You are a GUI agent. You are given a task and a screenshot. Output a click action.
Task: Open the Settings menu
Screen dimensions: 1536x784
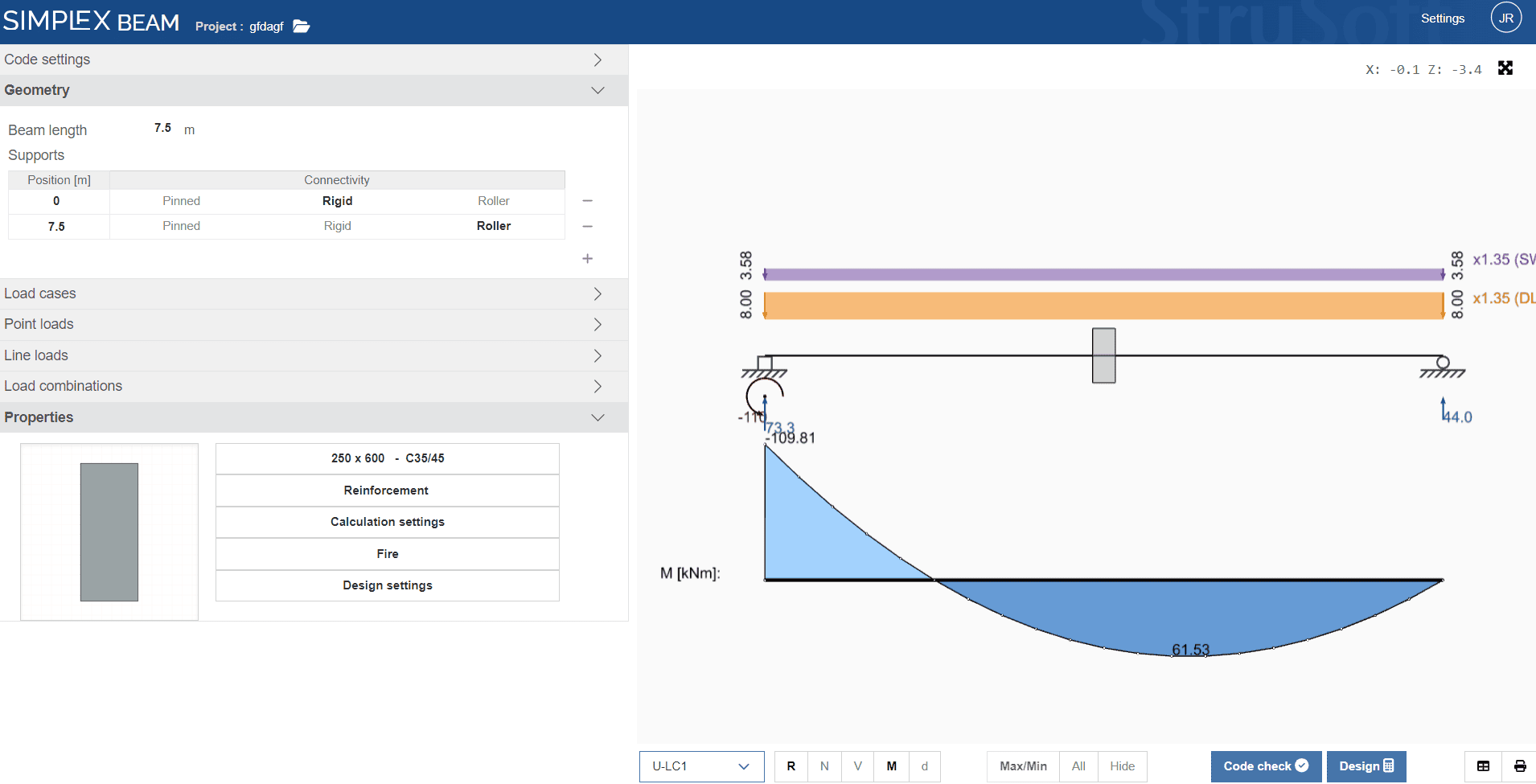pos(1442,18)
